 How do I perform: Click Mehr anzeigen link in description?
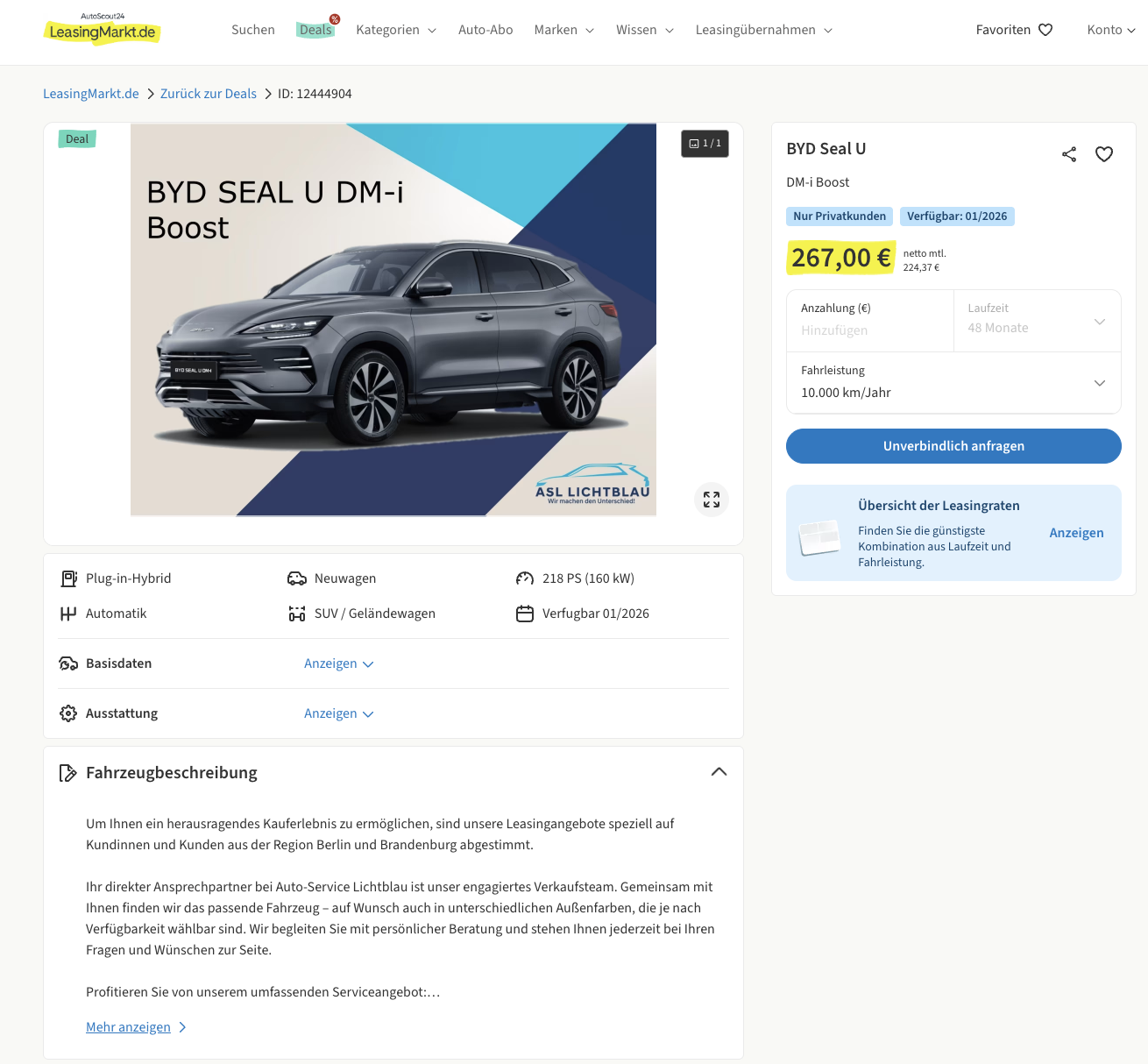(x=129, y=1027)
